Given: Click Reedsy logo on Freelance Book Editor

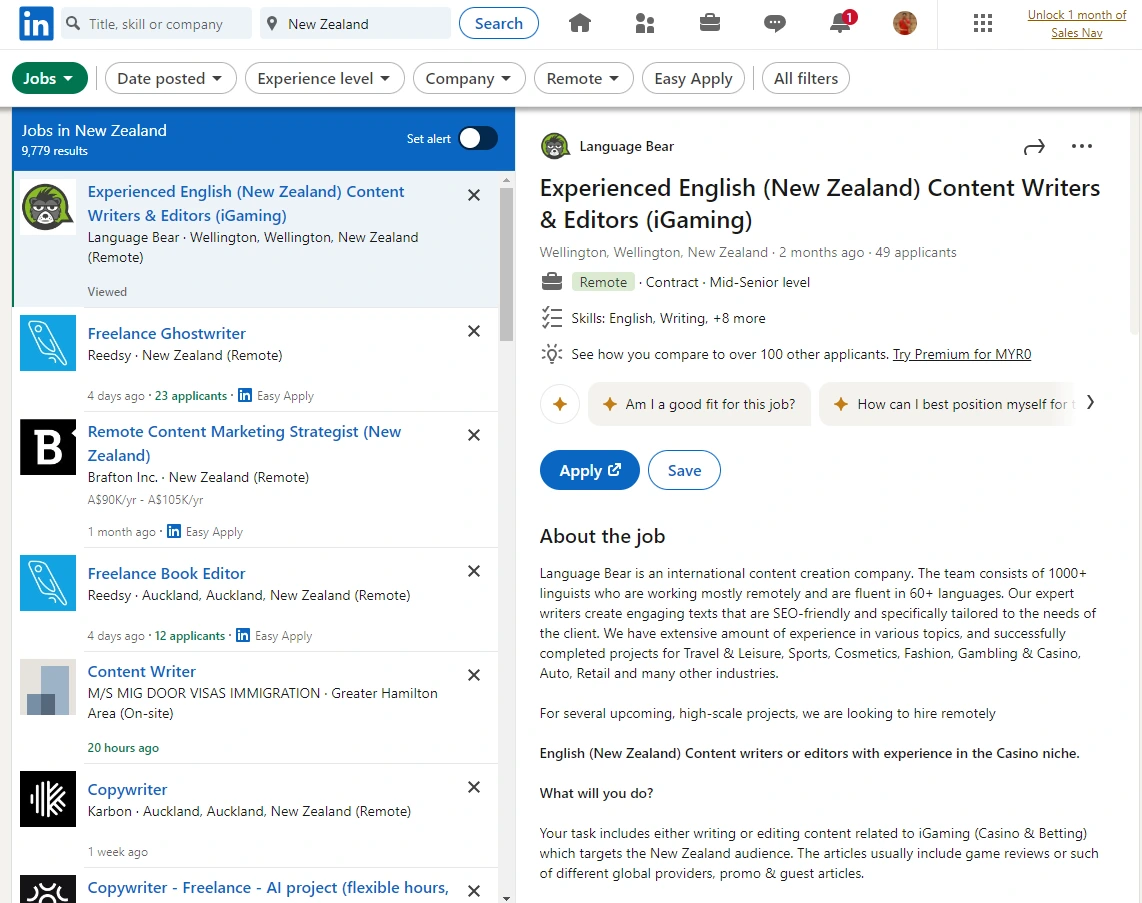Looking at the screenshot, I should (47, 583).
